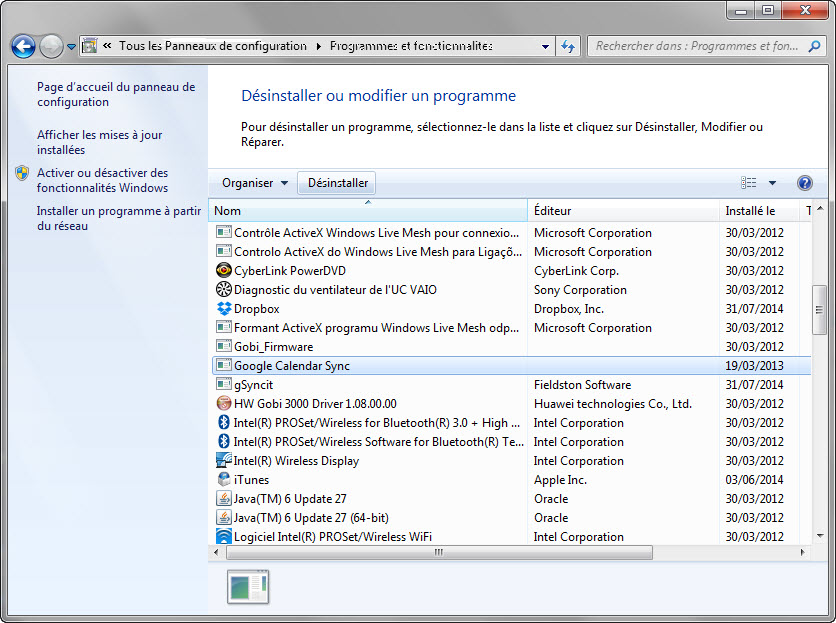Image resolution: width=836 pixels, height=623 pixels.
Task: Click the VAIO fan diagnostic icon
Action: pos(223,290)
